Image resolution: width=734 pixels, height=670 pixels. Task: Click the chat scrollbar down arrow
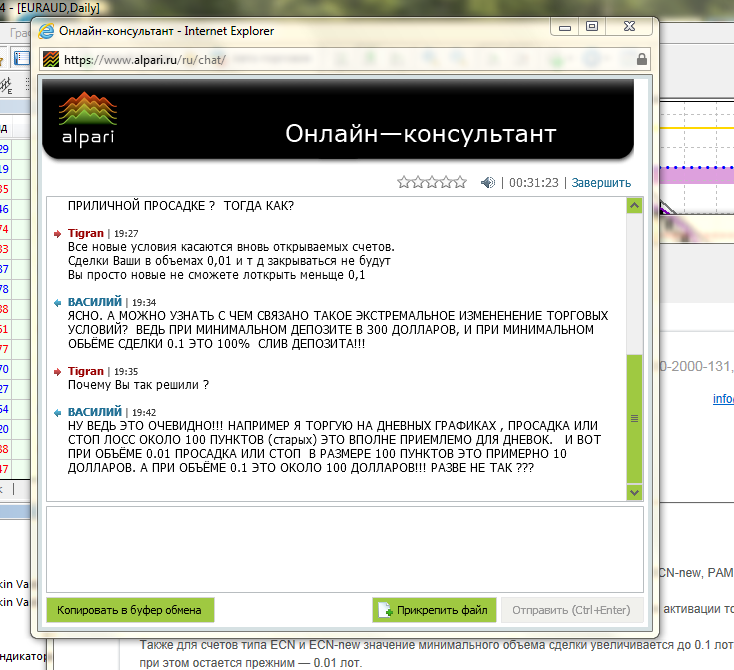click(x=634, y=492)
